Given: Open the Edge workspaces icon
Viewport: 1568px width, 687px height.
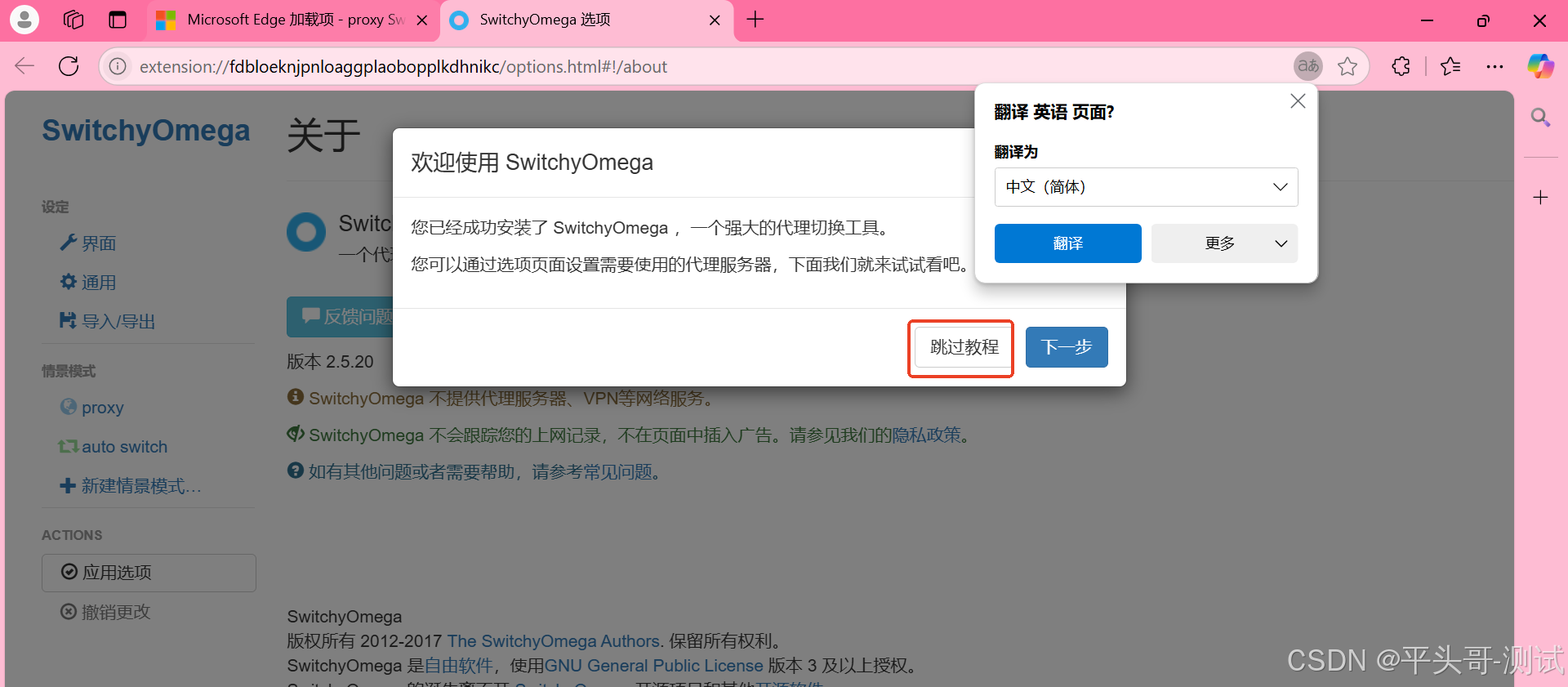Looking at the screenshot, I should [73, 20].
